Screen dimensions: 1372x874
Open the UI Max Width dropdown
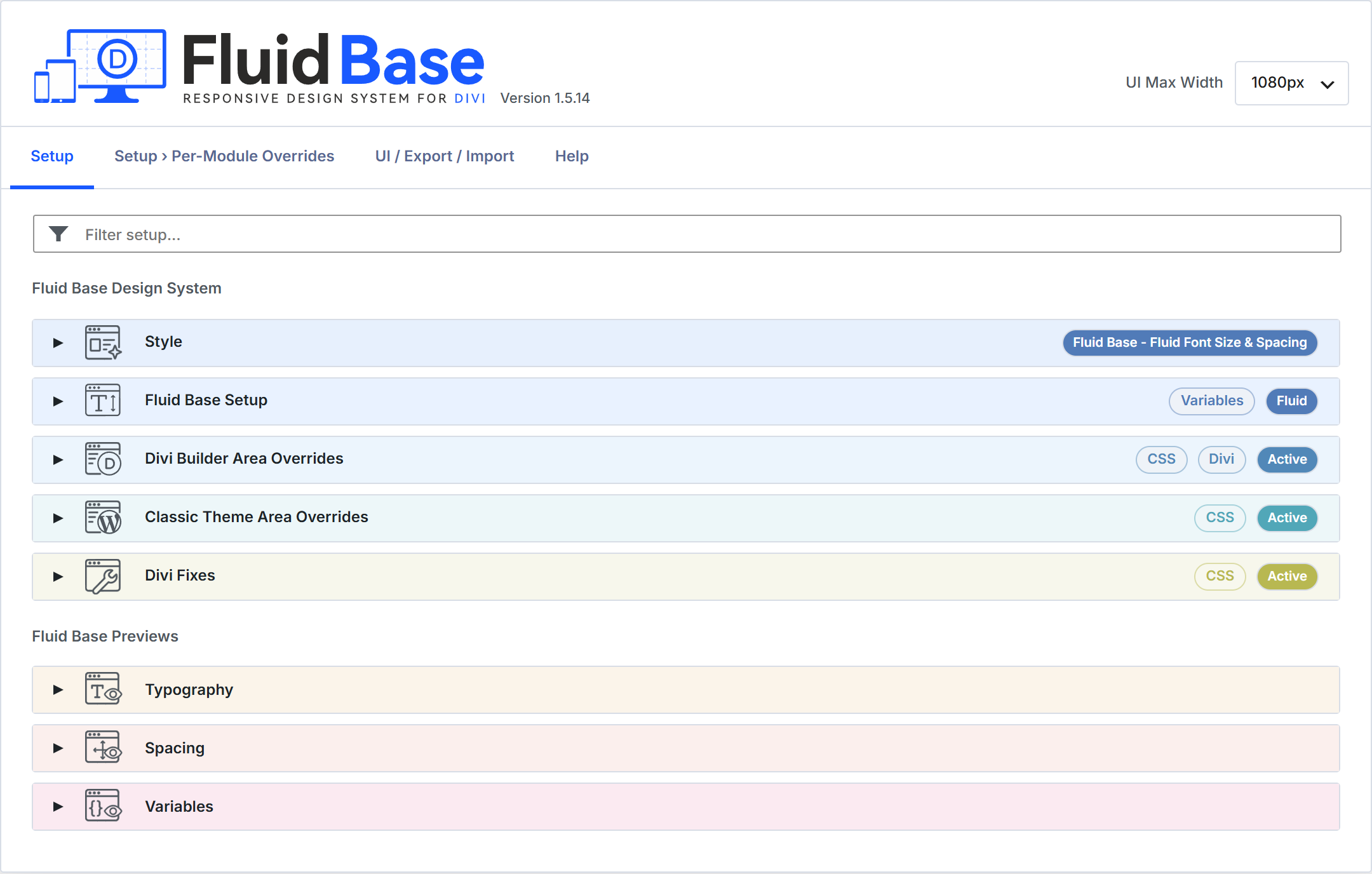(1291, 83)
